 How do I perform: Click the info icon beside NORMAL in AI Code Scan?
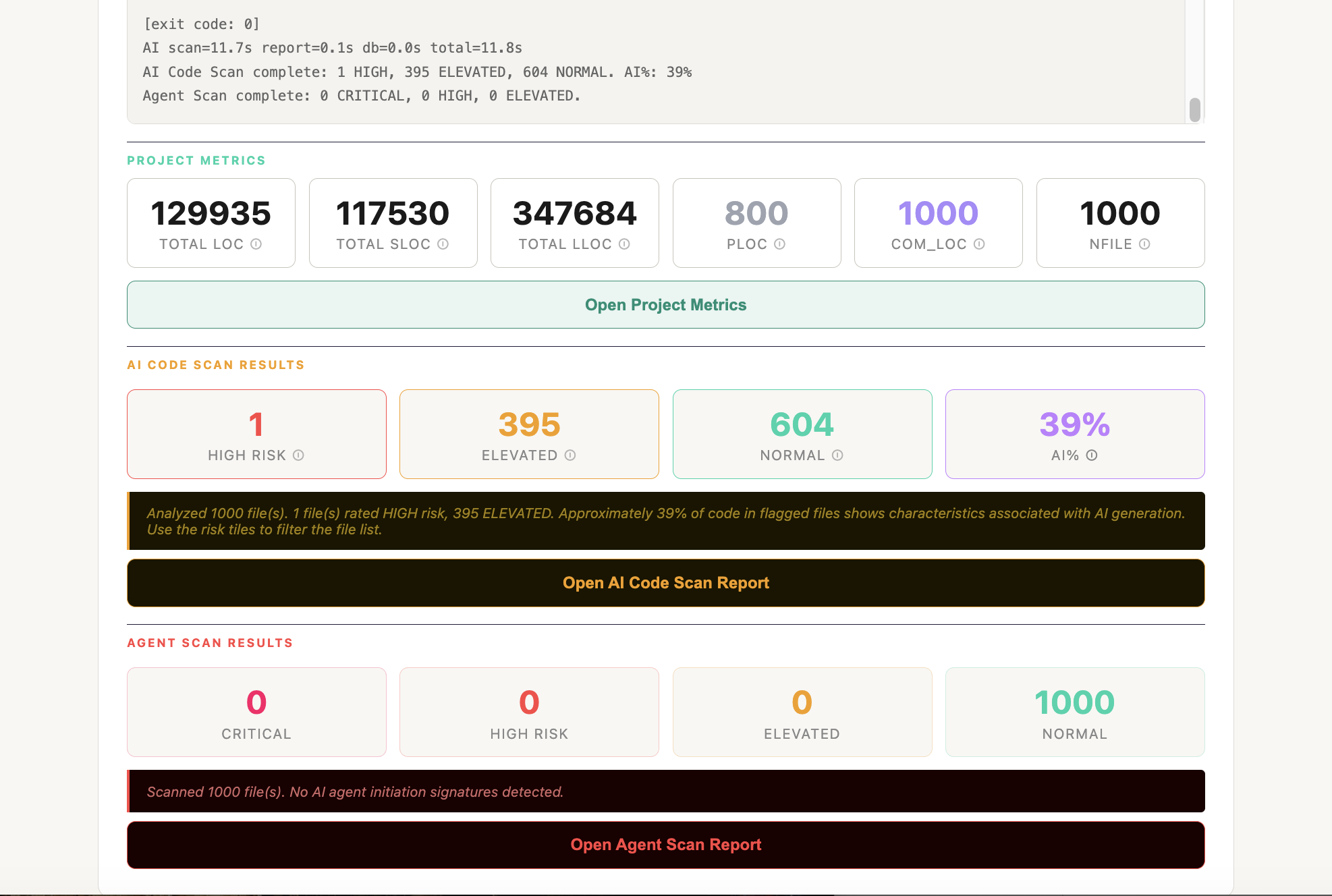837,455
